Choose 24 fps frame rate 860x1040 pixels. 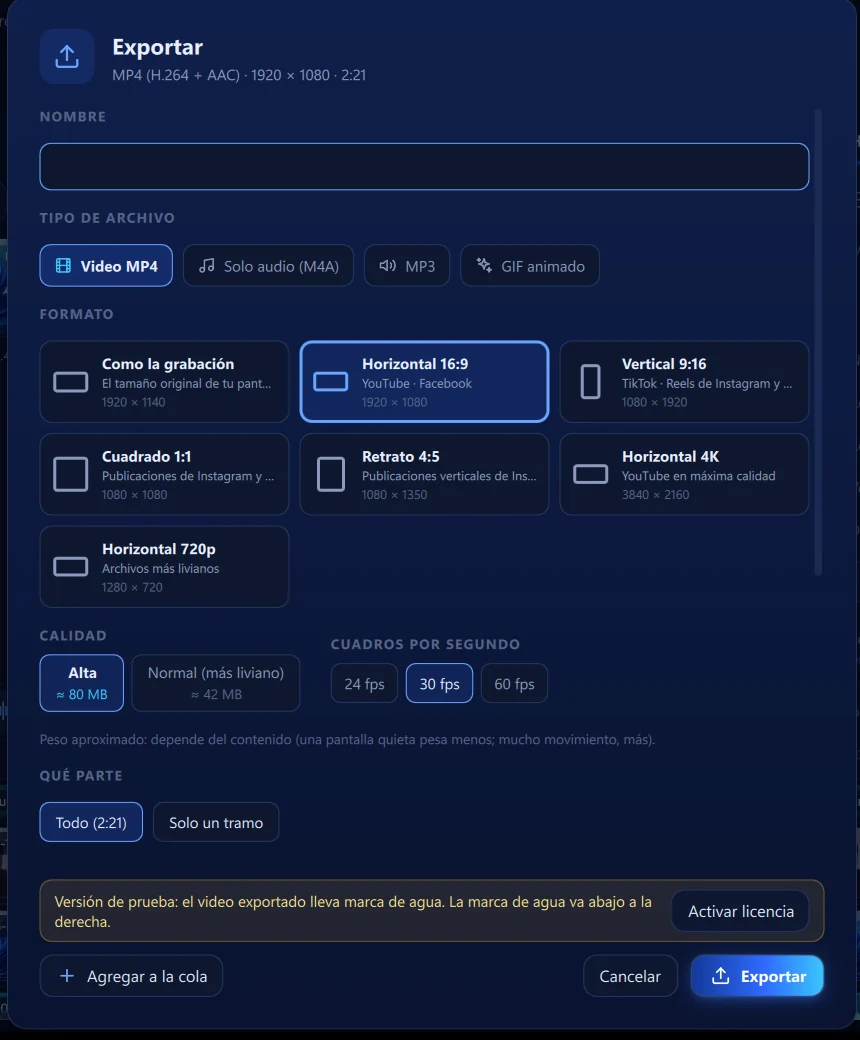point(365,683)
